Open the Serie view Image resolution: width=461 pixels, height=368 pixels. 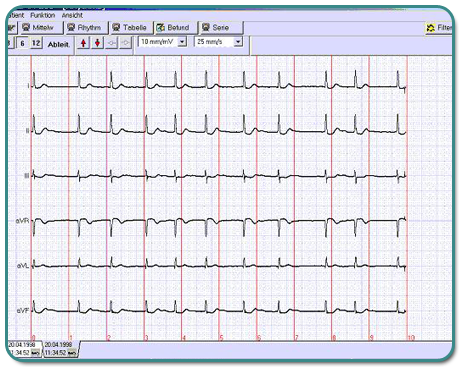(x=221, y=28)
